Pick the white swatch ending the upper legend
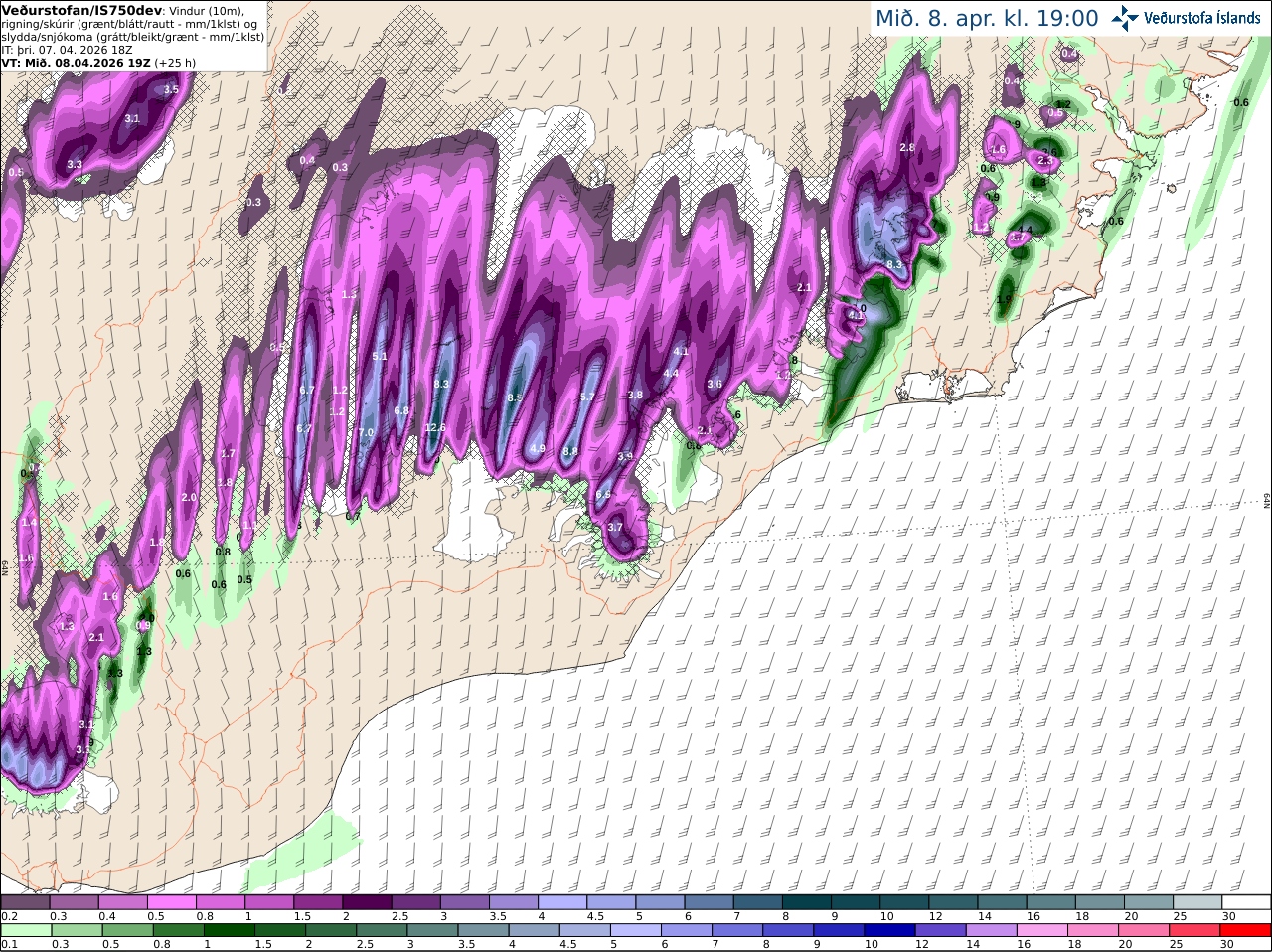 (x=1246, y=902)
